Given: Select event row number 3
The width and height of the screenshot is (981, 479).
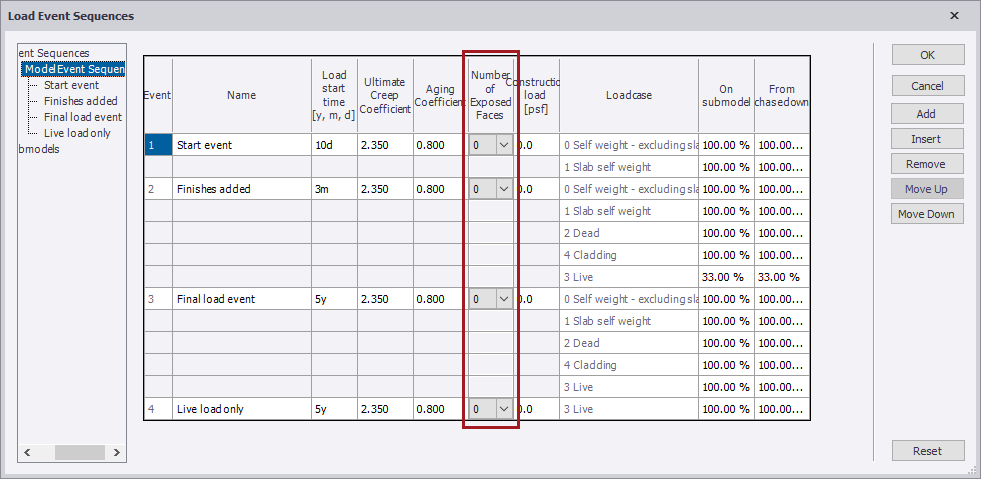Looking at the screenshot, I should click(158, 299).
